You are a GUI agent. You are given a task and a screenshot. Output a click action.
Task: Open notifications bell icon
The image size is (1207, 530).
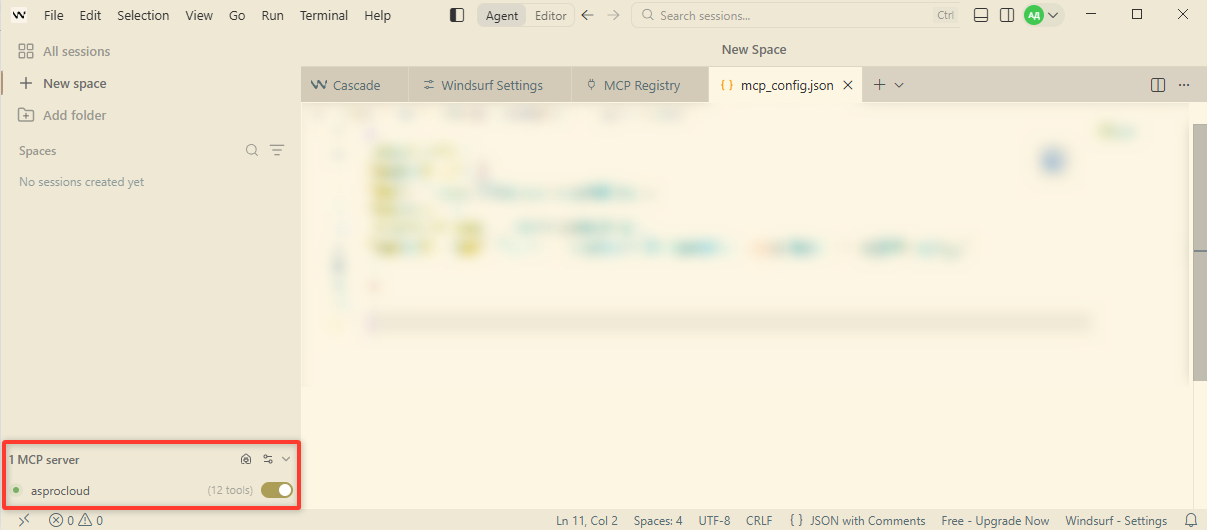1190,520
